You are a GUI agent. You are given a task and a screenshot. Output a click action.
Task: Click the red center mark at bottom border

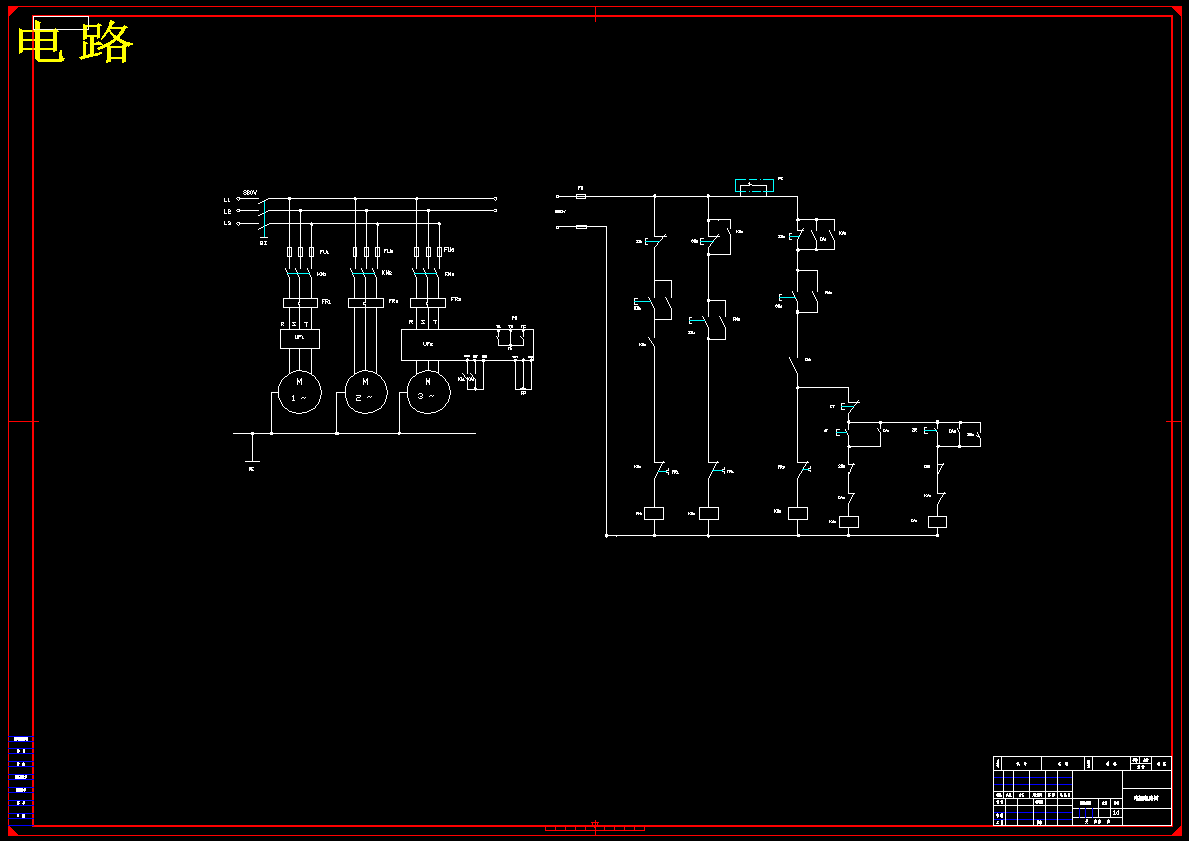coord(595,827)
